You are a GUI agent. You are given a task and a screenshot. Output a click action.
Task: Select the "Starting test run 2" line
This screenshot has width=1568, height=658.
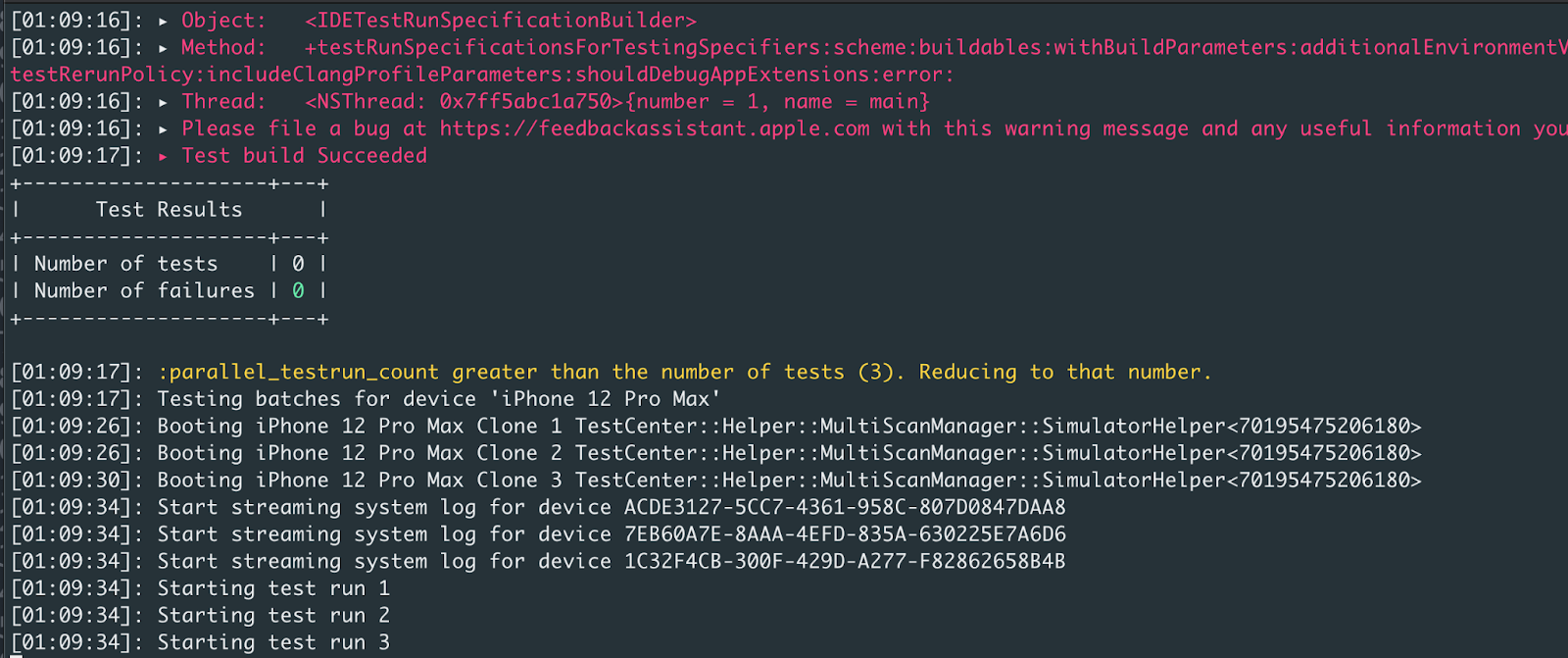273,616
